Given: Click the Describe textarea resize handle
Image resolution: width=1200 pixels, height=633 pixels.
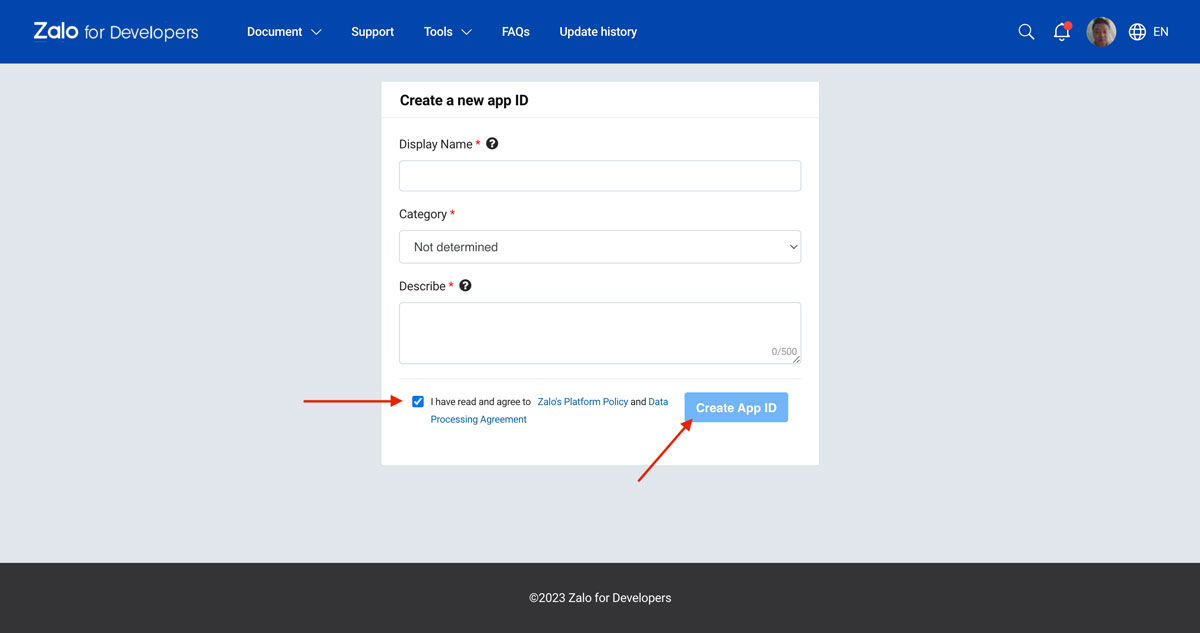Looking at the screenshot, I should [796, 359].
